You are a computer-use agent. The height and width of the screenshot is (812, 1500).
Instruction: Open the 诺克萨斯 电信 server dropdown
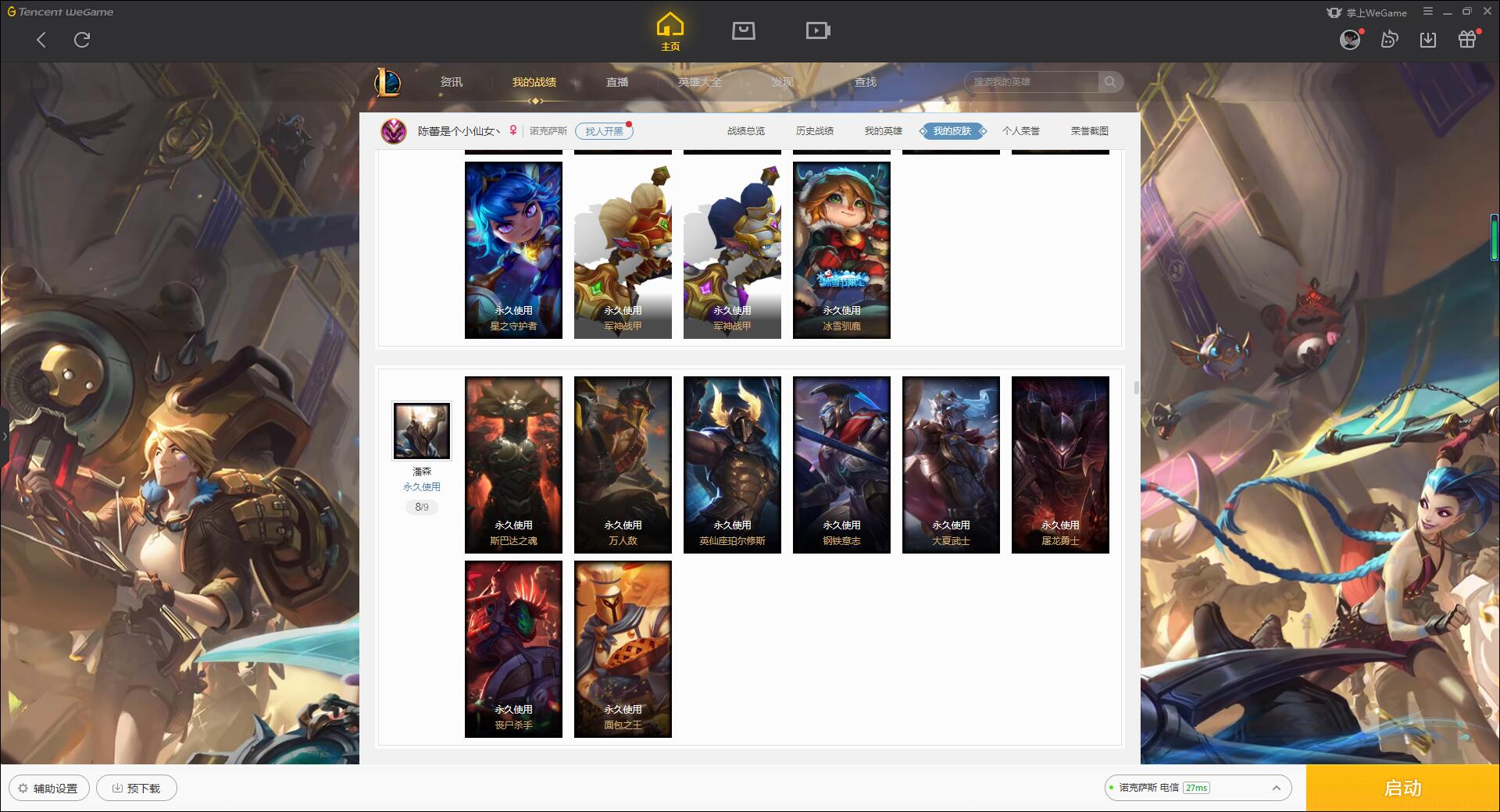pos(1198,788)
